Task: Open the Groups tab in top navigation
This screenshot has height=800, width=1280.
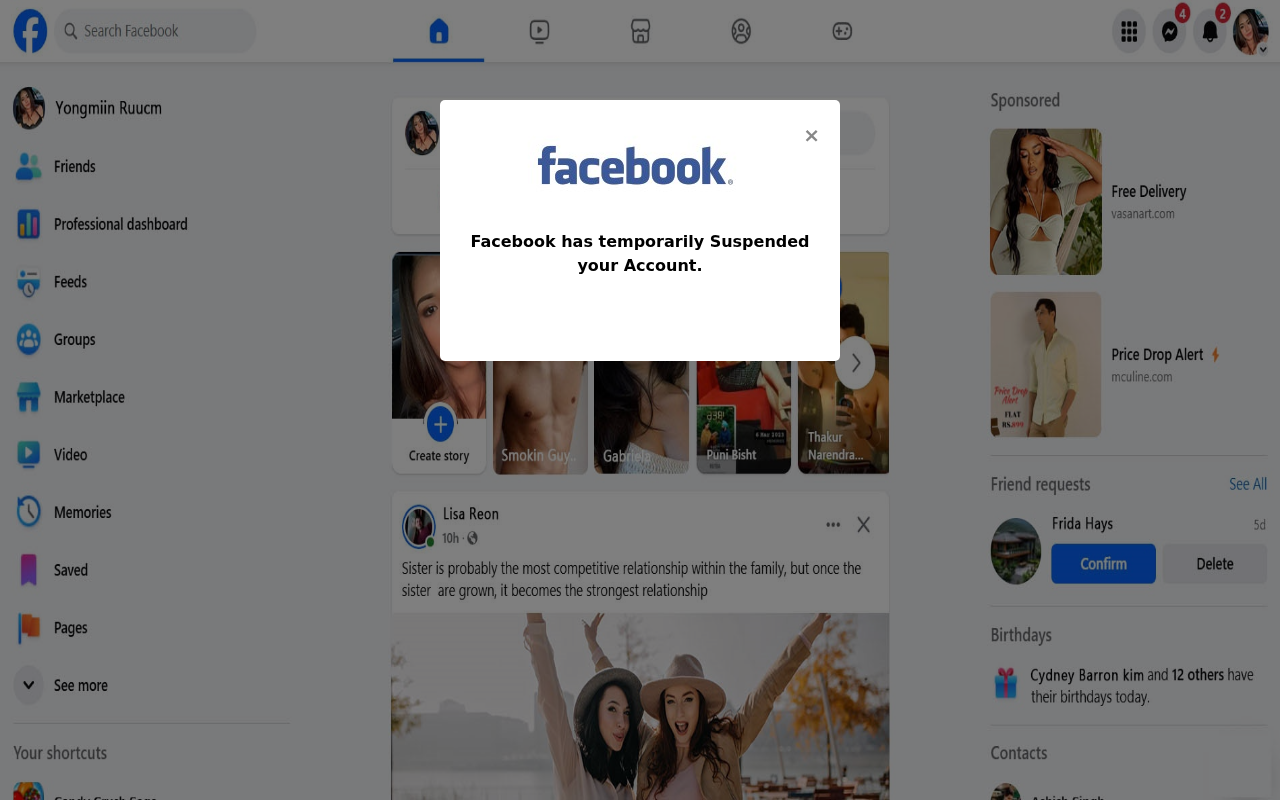Action: coord(741,31)
